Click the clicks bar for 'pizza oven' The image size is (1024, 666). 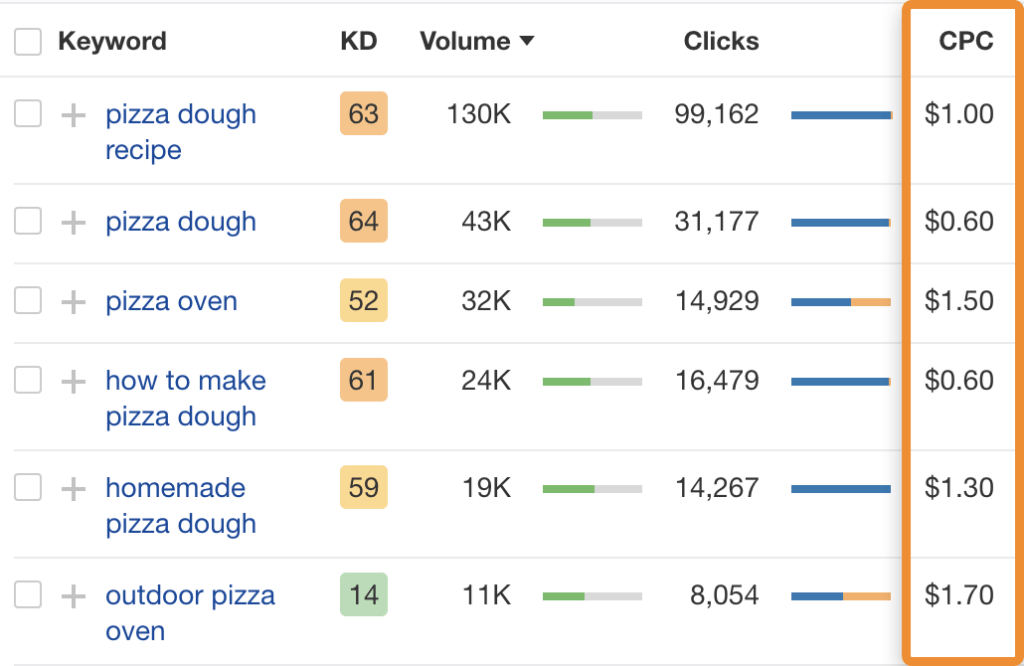tap(841, 301)
